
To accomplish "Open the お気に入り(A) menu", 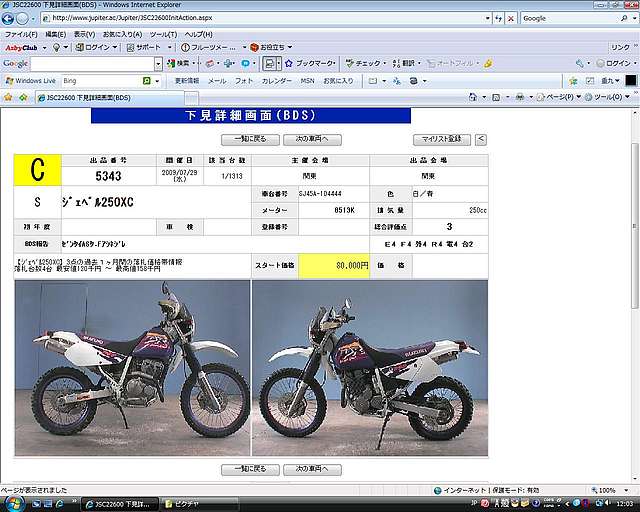I will (122, 35).
